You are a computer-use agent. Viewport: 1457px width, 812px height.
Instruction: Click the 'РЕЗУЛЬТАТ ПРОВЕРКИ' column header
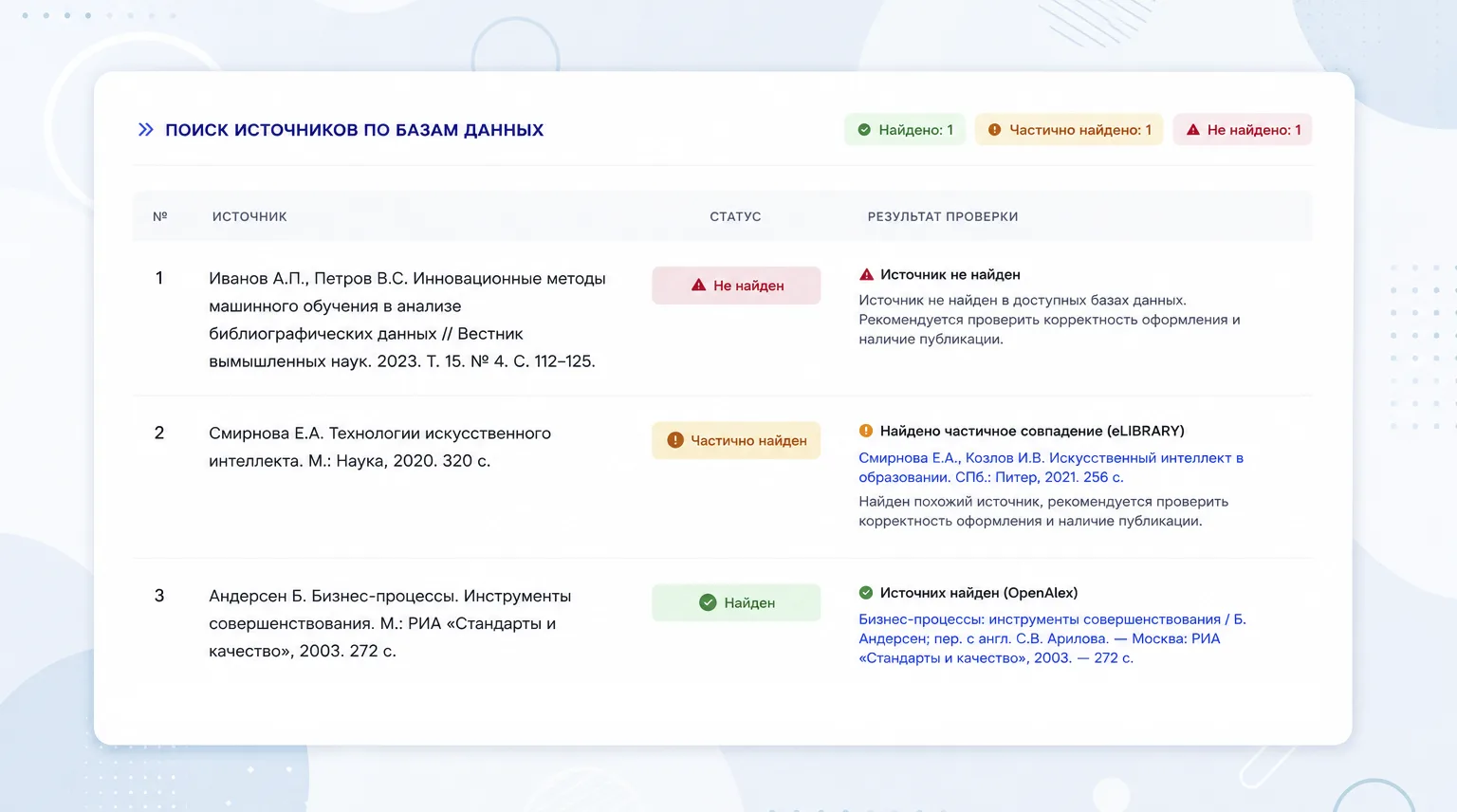943,216
